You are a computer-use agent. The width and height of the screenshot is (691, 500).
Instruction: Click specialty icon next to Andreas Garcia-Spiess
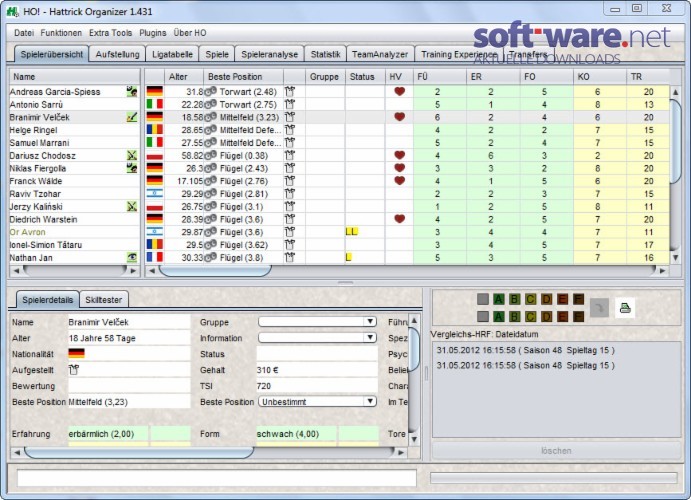(131, 92)
